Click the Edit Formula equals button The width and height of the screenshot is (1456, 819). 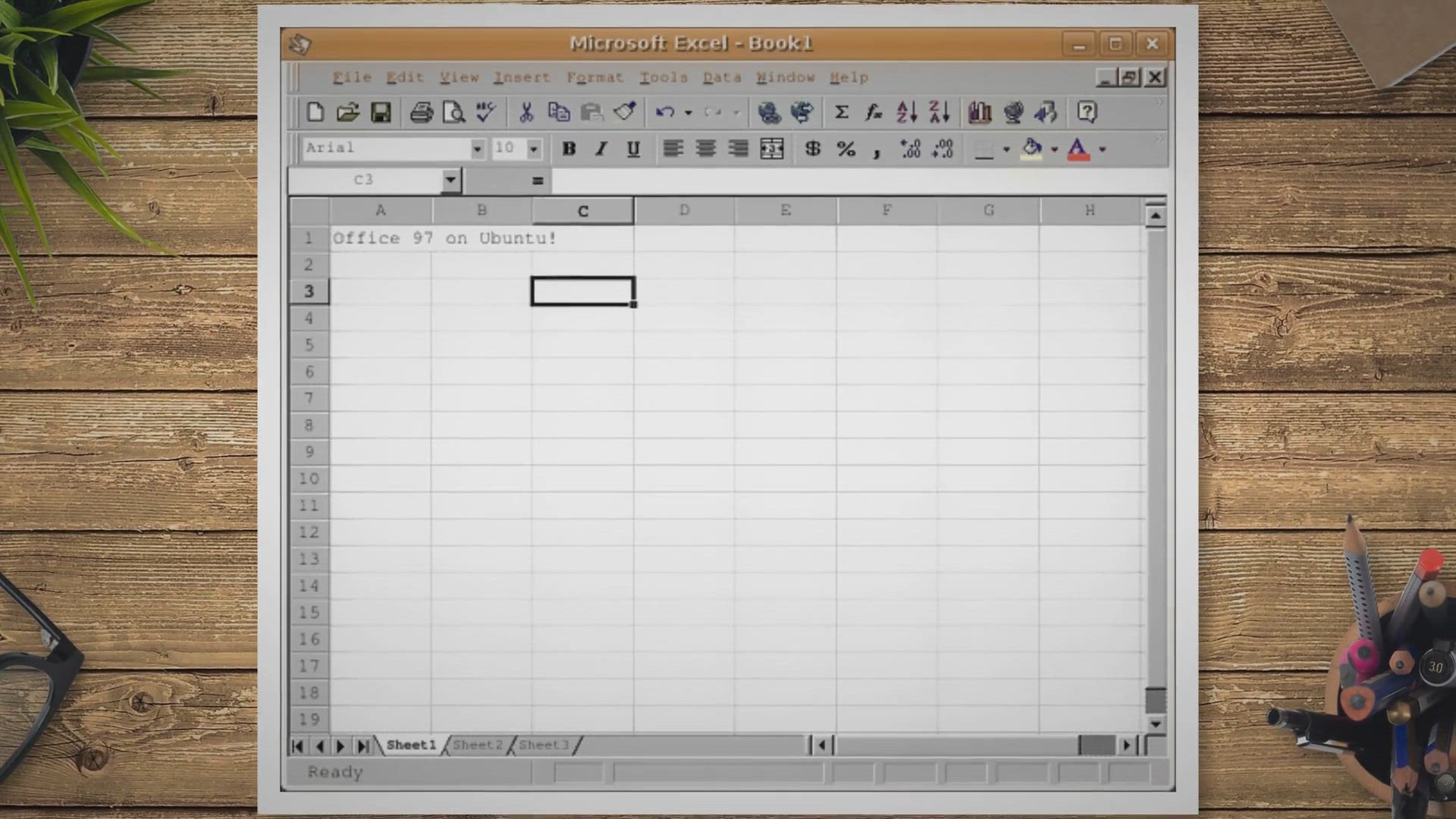[538, 180]
